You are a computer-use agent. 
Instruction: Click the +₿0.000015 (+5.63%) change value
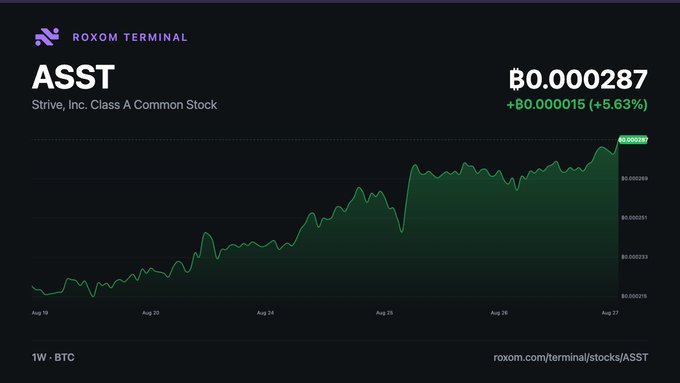coord(577,105)
